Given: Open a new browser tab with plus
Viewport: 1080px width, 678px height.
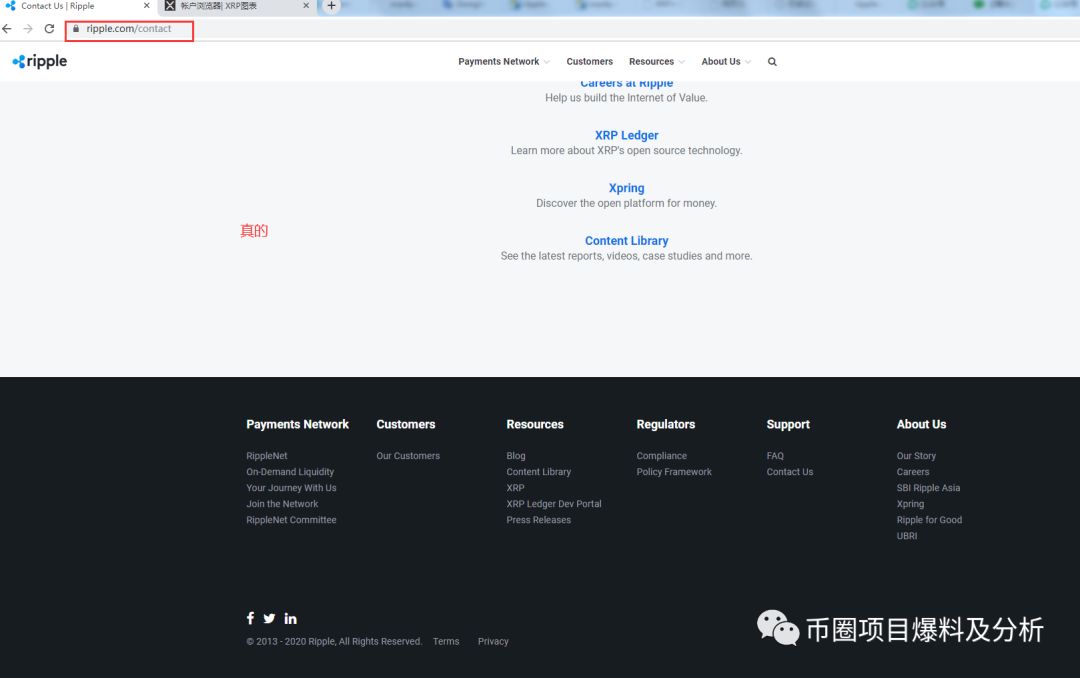Looking at the screenshot, I should tap(331, 6).
